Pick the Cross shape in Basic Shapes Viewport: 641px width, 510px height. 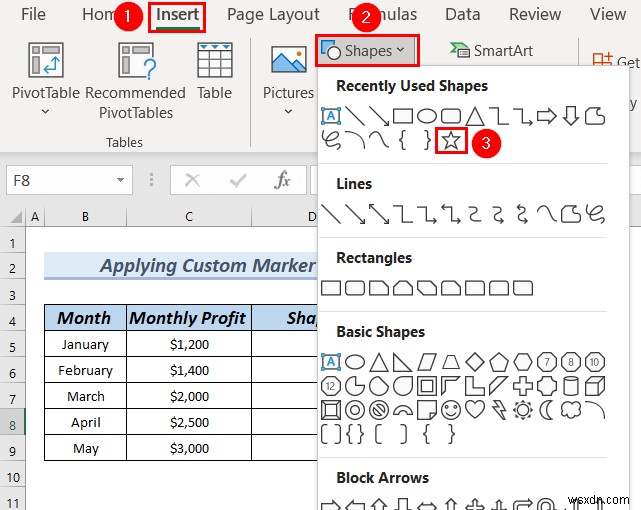tap(523, 386)
